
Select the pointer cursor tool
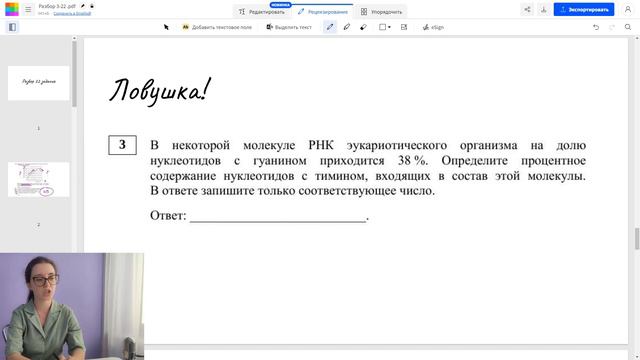(166, 27)
